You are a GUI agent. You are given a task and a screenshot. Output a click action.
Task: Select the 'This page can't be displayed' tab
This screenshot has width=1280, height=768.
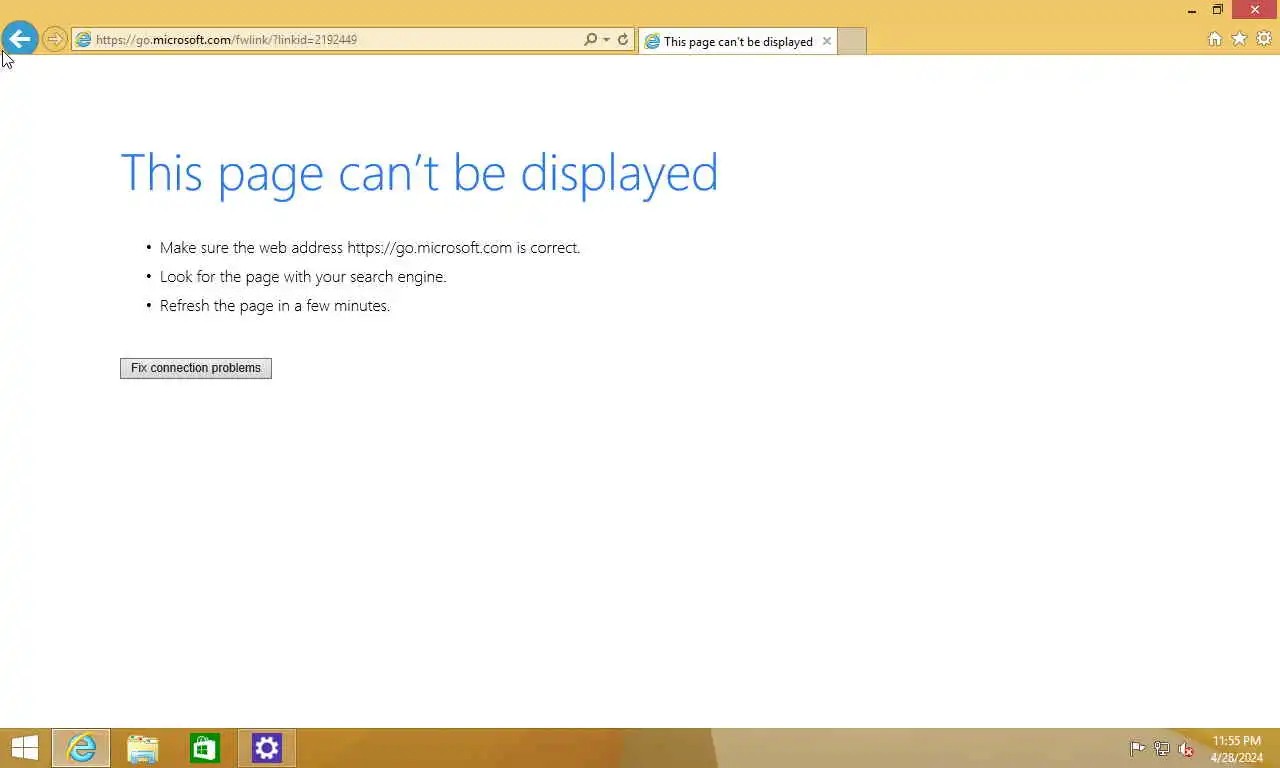pyautogui.click(x=738, y=41)
